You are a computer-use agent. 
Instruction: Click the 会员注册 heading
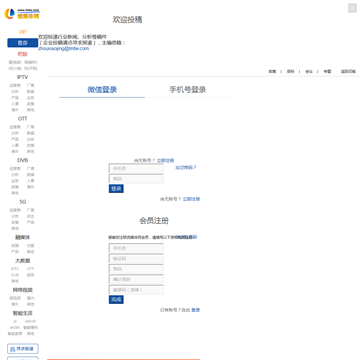[x=154, y=221]
